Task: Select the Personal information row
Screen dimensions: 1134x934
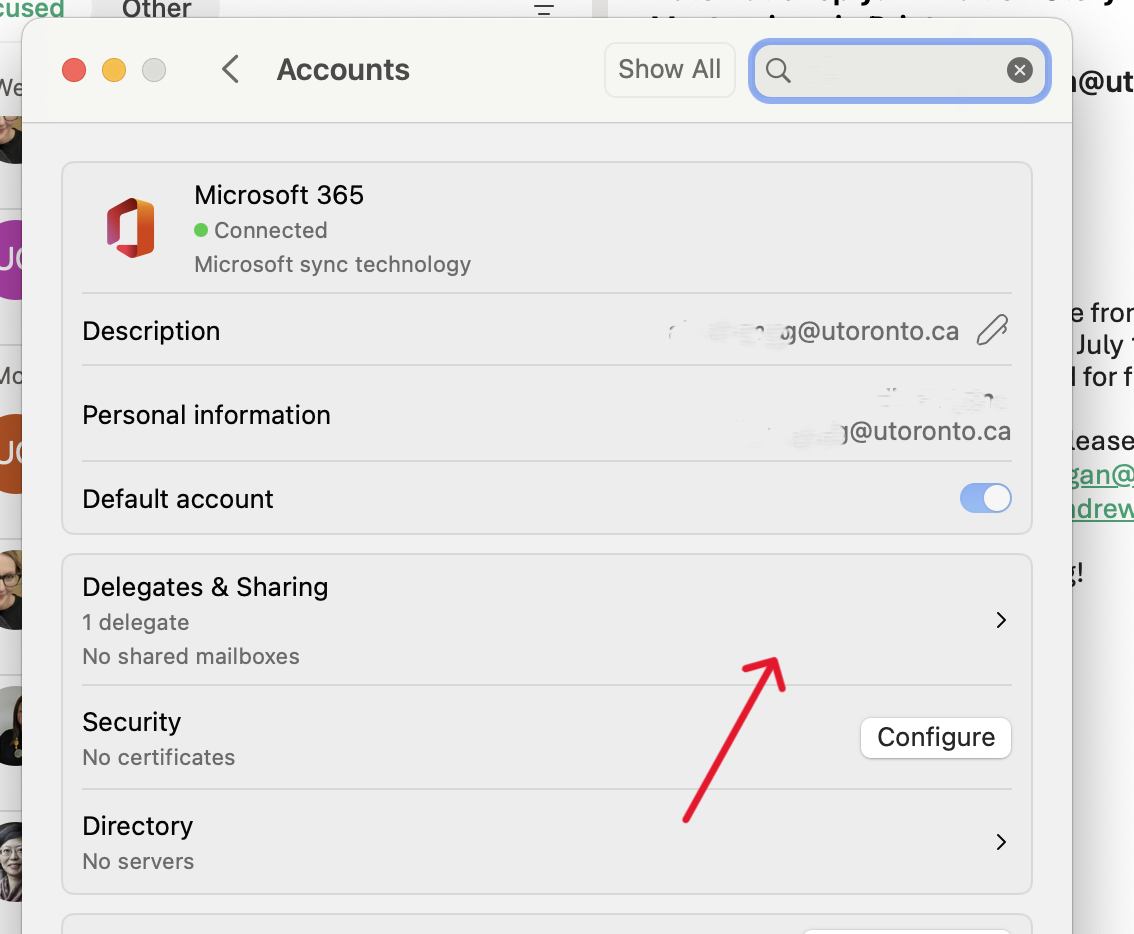Action: 206,415
